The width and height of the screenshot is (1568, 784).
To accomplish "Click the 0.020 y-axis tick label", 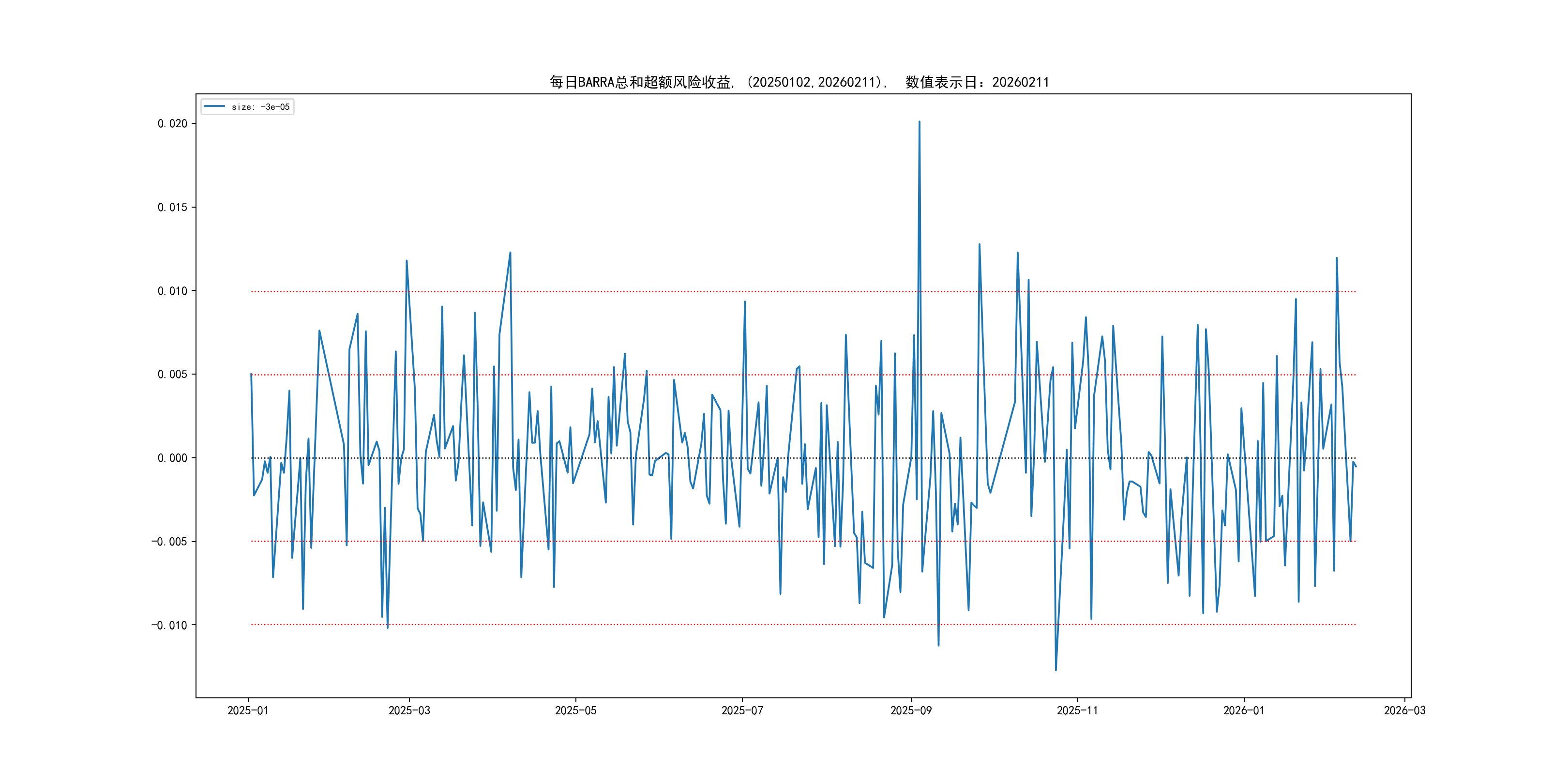I will click(172, 123).
